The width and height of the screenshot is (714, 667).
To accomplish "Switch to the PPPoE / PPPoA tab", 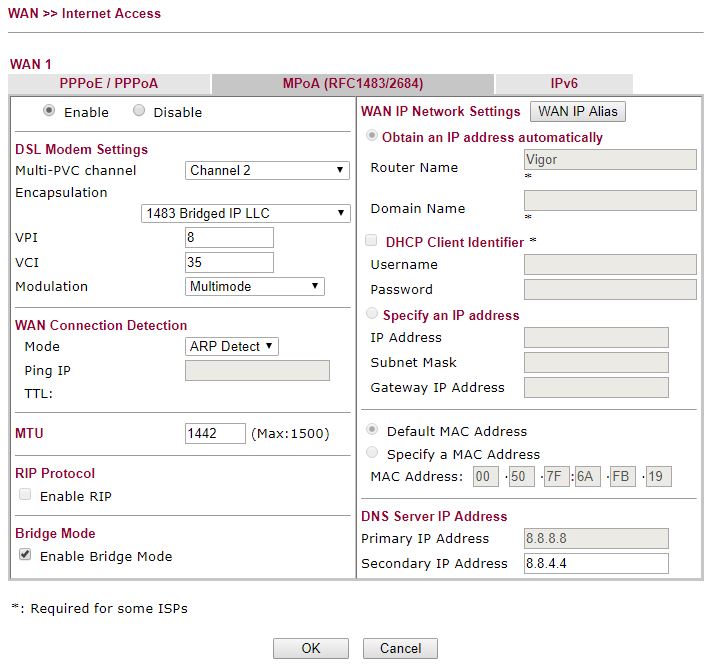I will [108, 84].
